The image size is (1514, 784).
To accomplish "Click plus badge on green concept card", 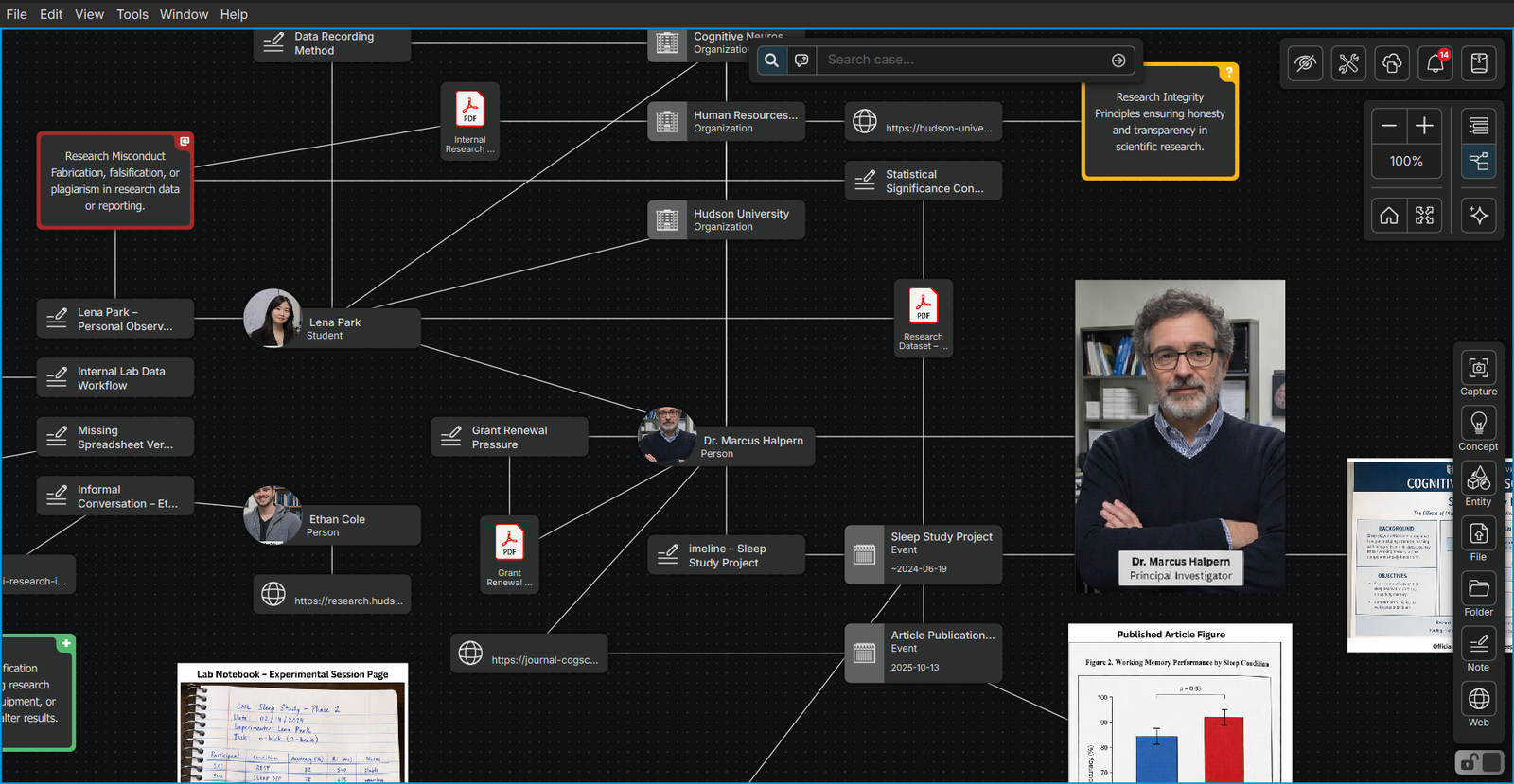I will pos(66,643).
